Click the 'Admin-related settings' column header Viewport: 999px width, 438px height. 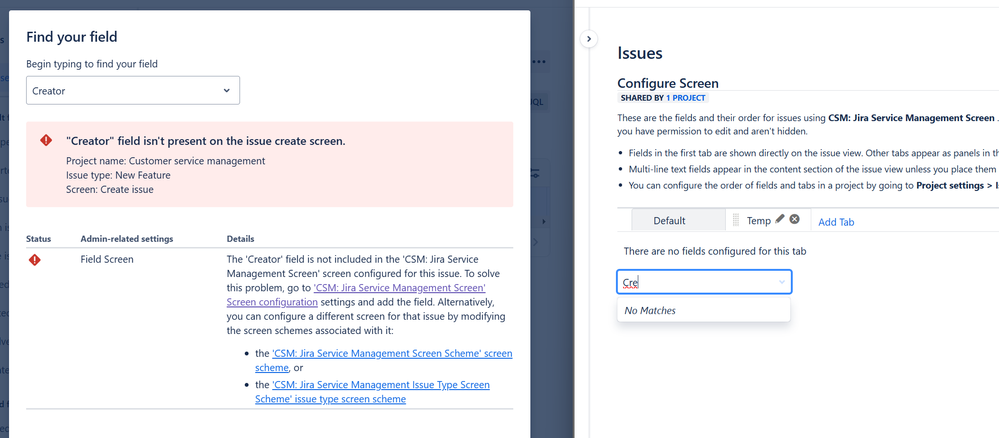pos(127,239)
